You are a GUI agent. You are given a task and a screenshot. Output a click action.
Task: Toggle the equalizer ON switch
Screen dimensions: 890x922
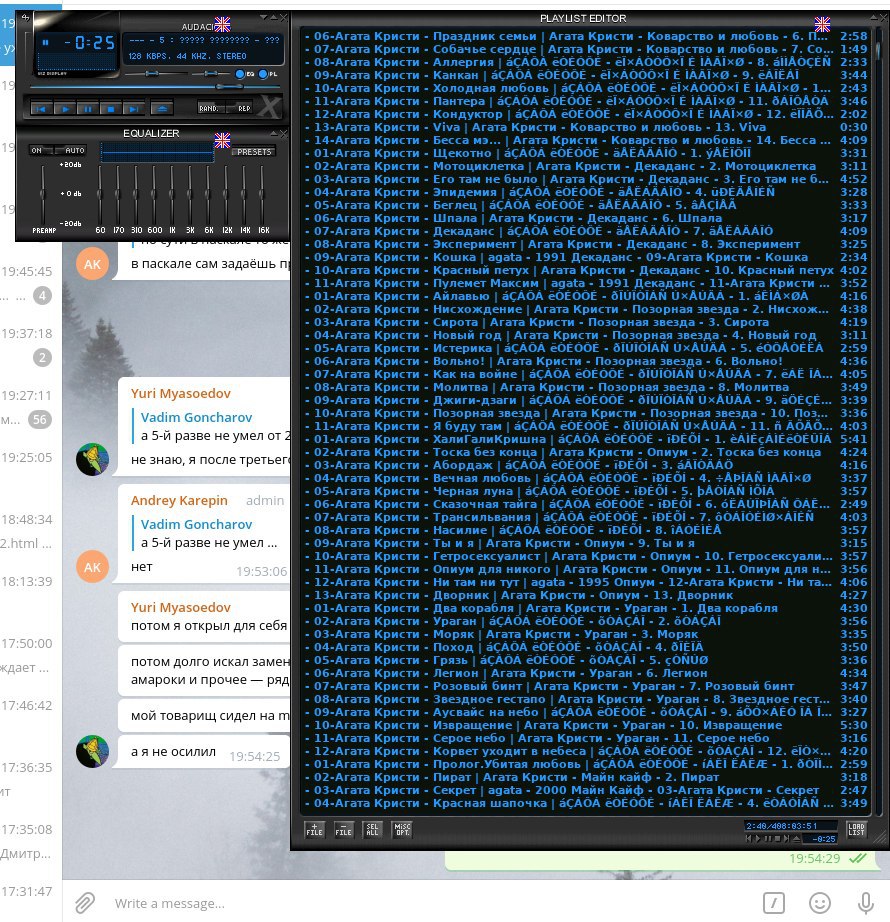tap(39, 151)
